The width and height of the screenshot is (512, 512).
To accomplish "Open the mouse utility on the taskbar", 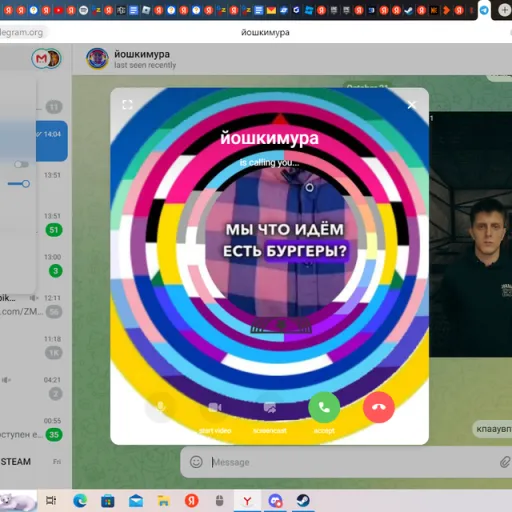I will (219, 500).
